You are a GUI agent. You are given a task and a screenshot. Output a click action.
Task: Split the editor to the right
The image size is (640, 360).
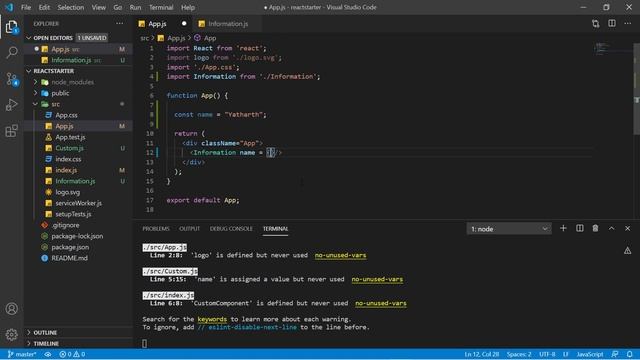611,24
